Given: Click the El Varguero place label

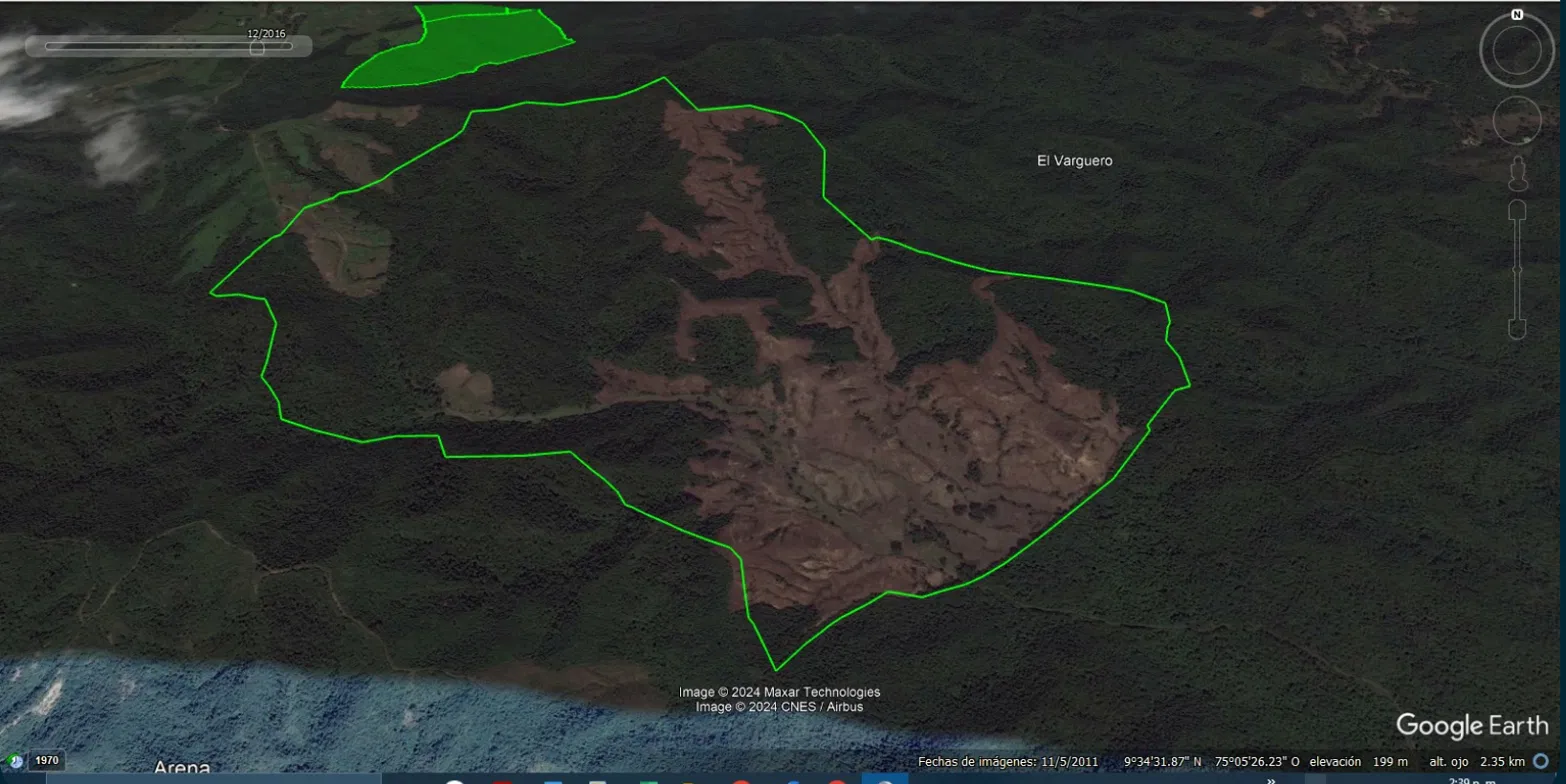Looking at the screenshot, I should tap(1075, 160).
